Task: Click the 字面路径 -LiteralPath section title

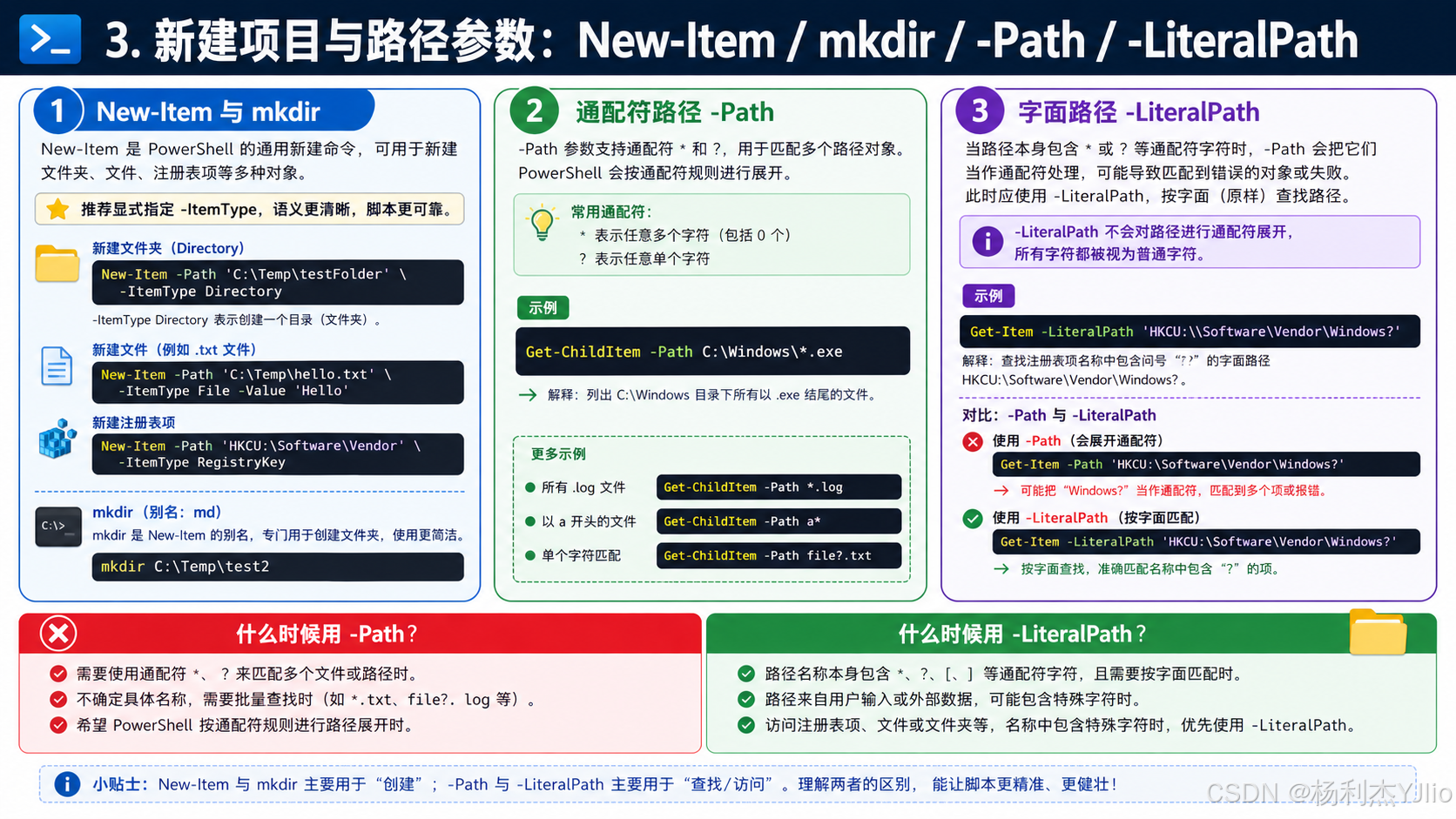Action: pyautogui.click(x=1139, y=111)
